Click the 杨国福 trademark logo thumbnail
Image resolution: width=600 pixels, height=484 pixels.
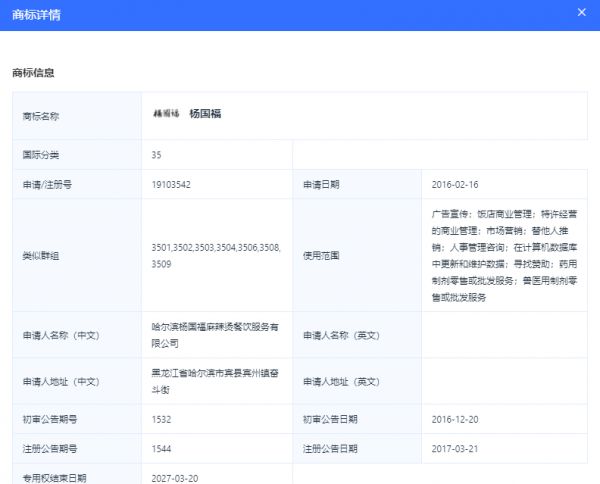[166, 114]
